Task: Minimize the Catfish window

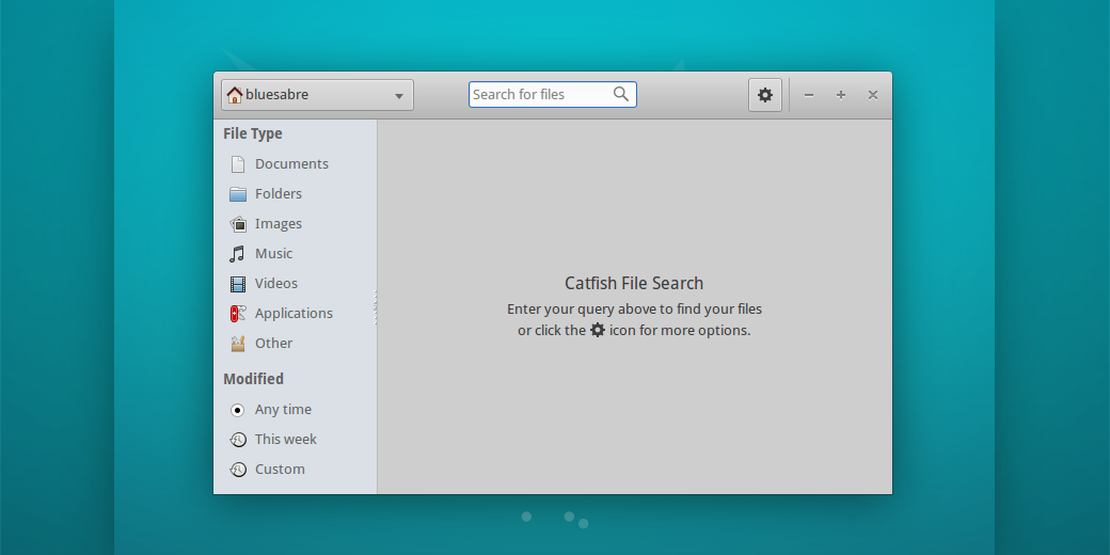Action: pos(808,95)
